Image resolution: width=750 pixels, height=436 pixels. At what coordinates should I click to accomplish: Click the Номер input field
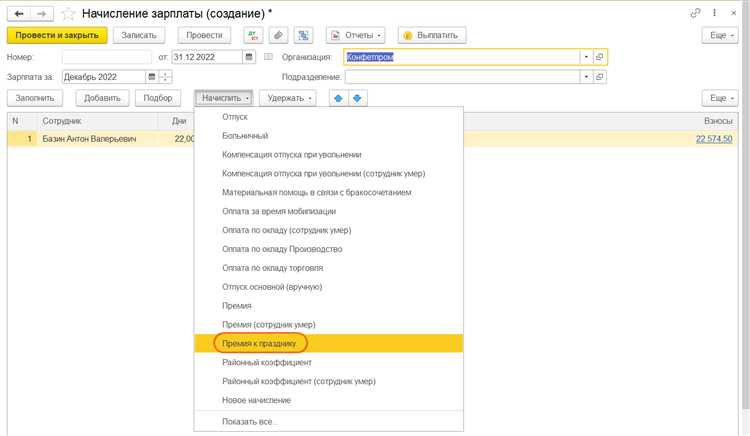pos(107,57)
